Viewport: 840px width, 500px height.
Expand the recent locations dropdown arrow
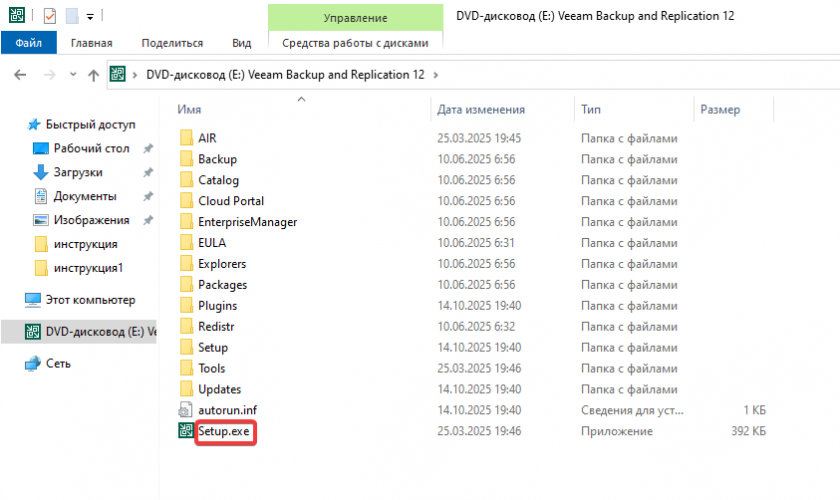point(72,75)
